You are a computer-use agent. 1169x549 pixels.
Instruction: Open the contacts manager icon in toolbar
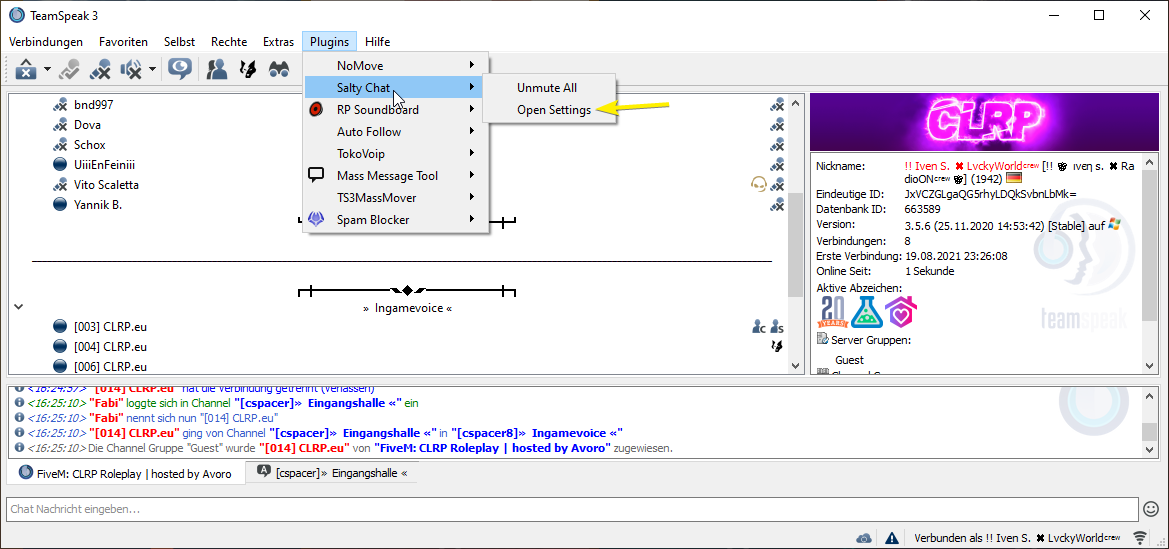click(x=216, y=69)
